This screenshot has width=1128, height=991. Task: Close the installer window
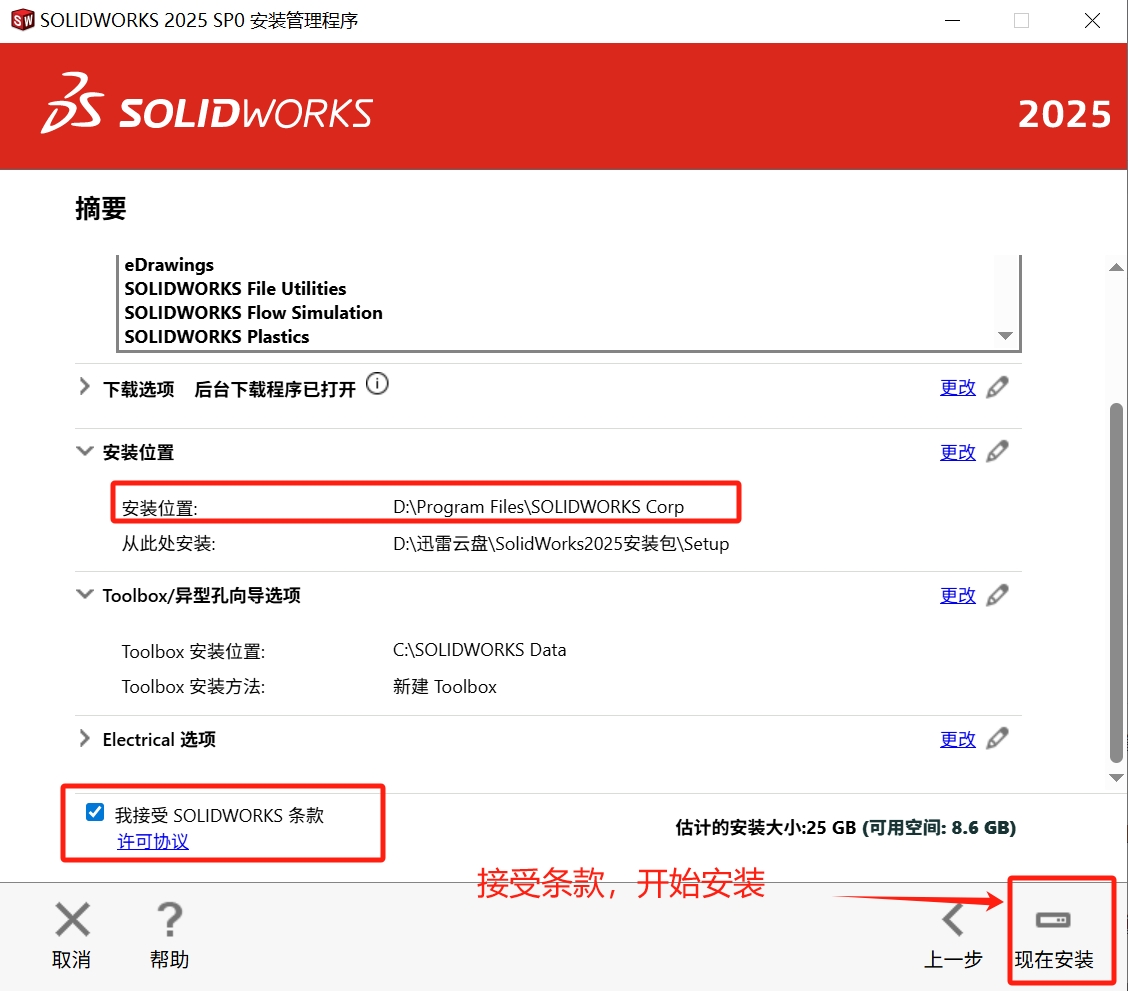click(1092, 21)
